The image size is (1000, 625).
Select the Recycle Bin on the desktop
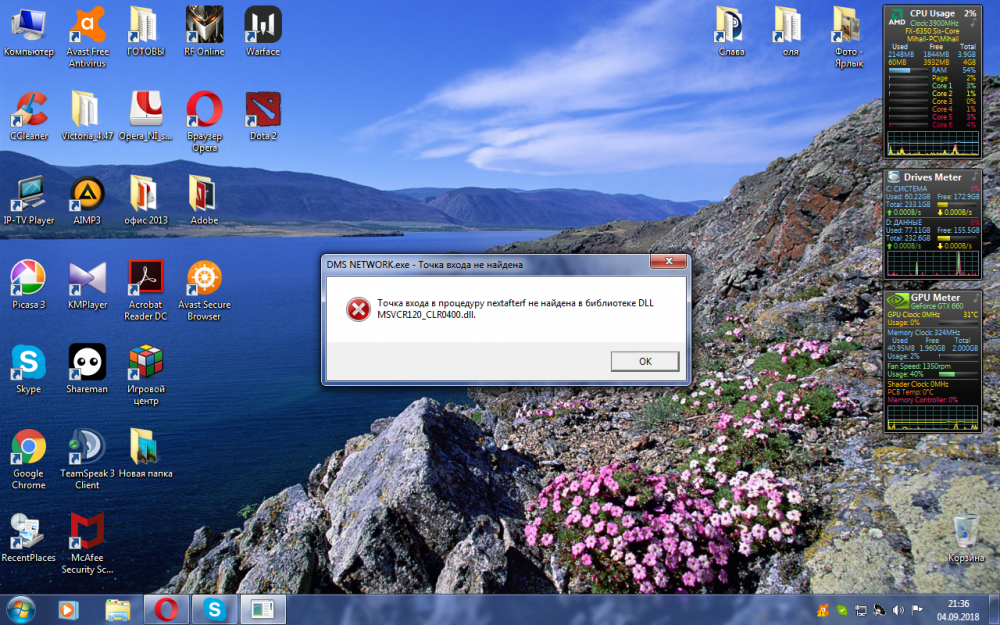point(965,531)
